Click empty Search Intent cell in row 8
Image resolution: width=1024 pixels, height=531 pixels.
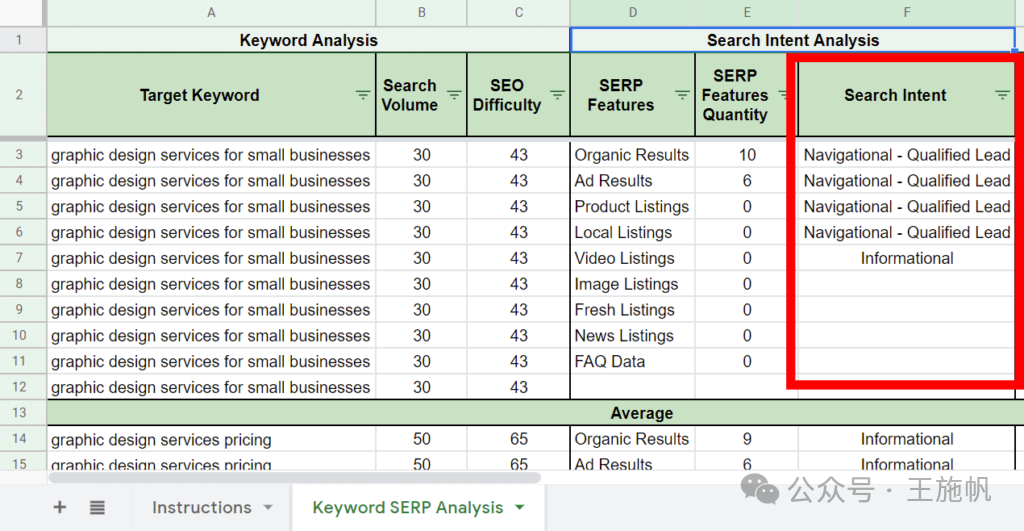[x=906, y=284]
